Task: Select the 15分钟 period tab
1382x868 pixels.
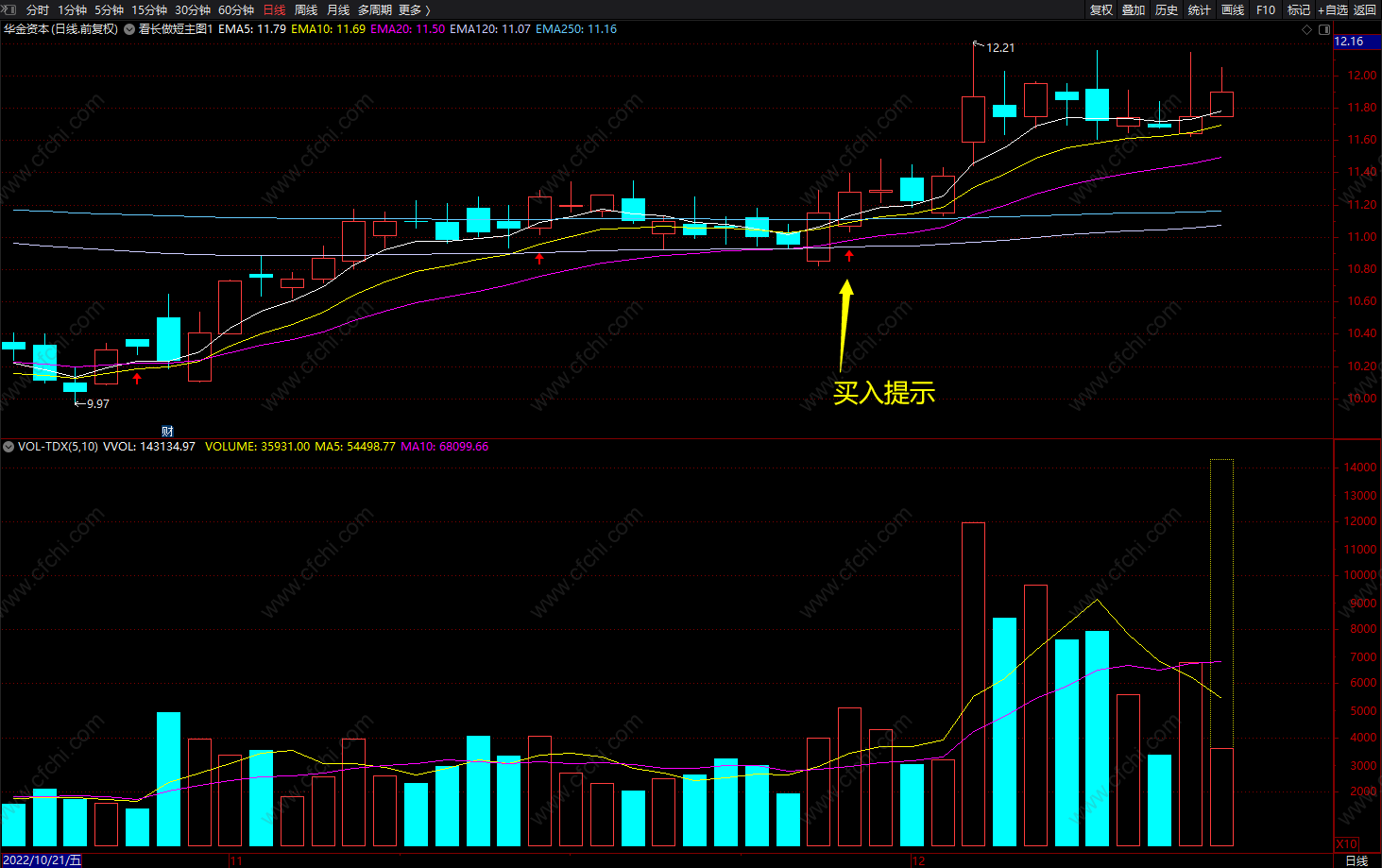Action: pos(149,9)
